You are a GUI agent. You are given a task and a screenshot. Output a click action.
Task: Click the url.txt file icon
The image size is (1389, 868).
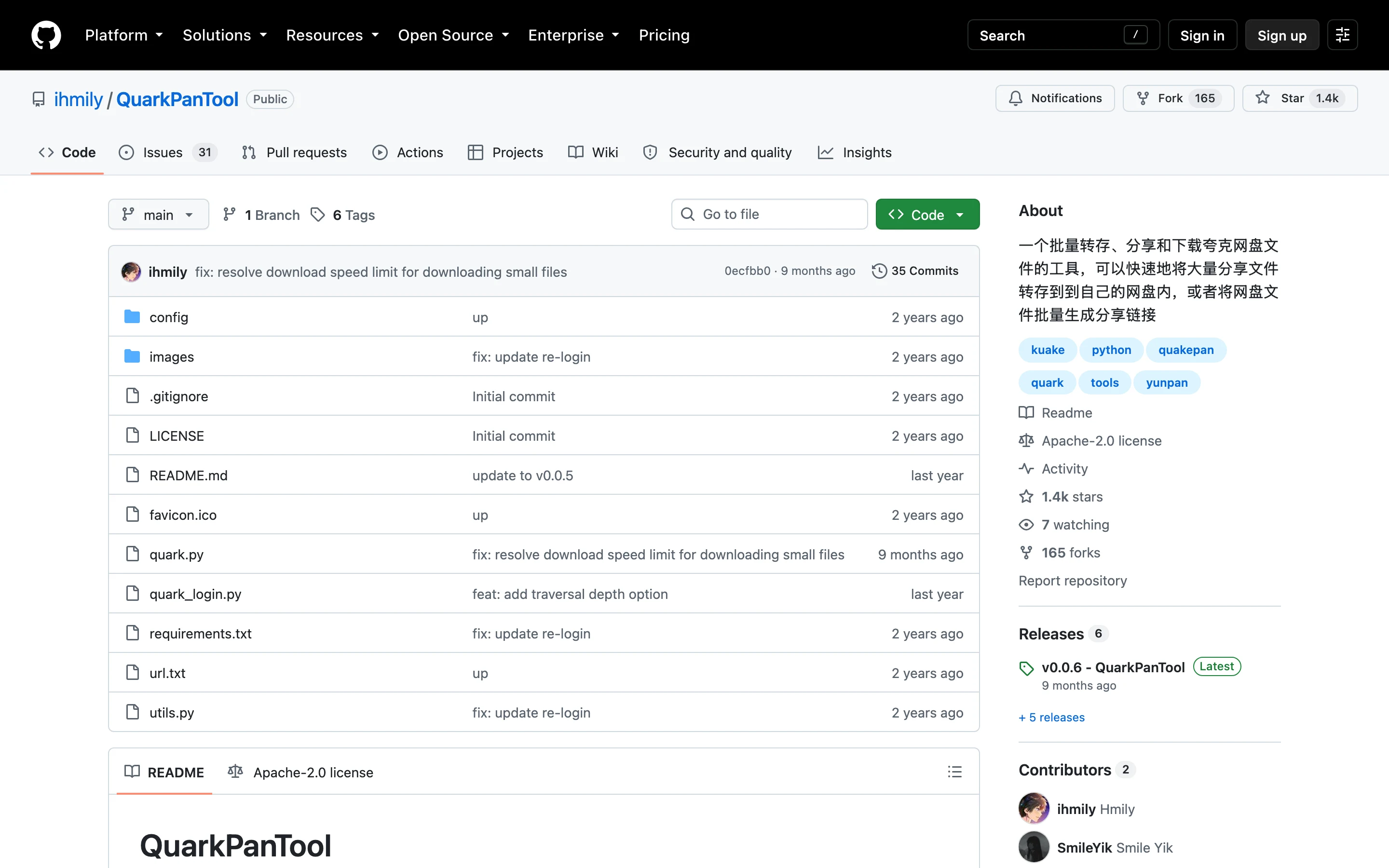pos(132,673)
